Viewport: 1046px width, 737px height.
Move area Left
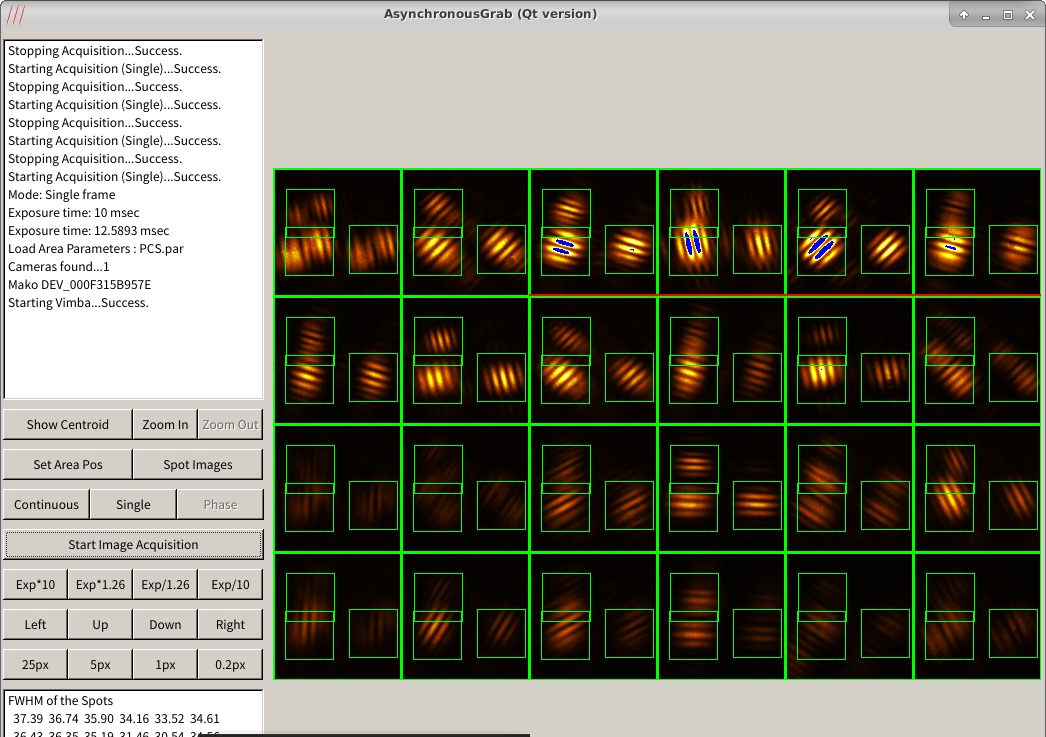pos(35,625)
